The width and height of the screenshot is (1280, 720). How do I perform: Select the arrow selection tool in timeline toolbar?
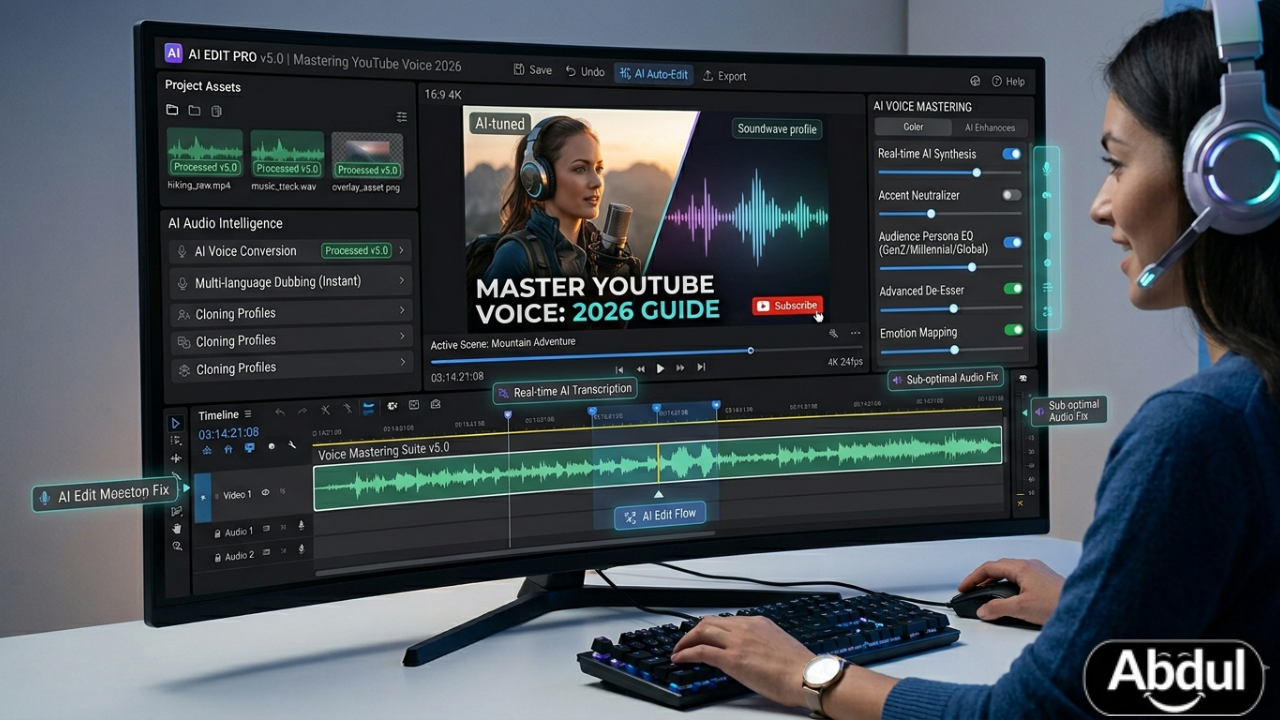175,423
